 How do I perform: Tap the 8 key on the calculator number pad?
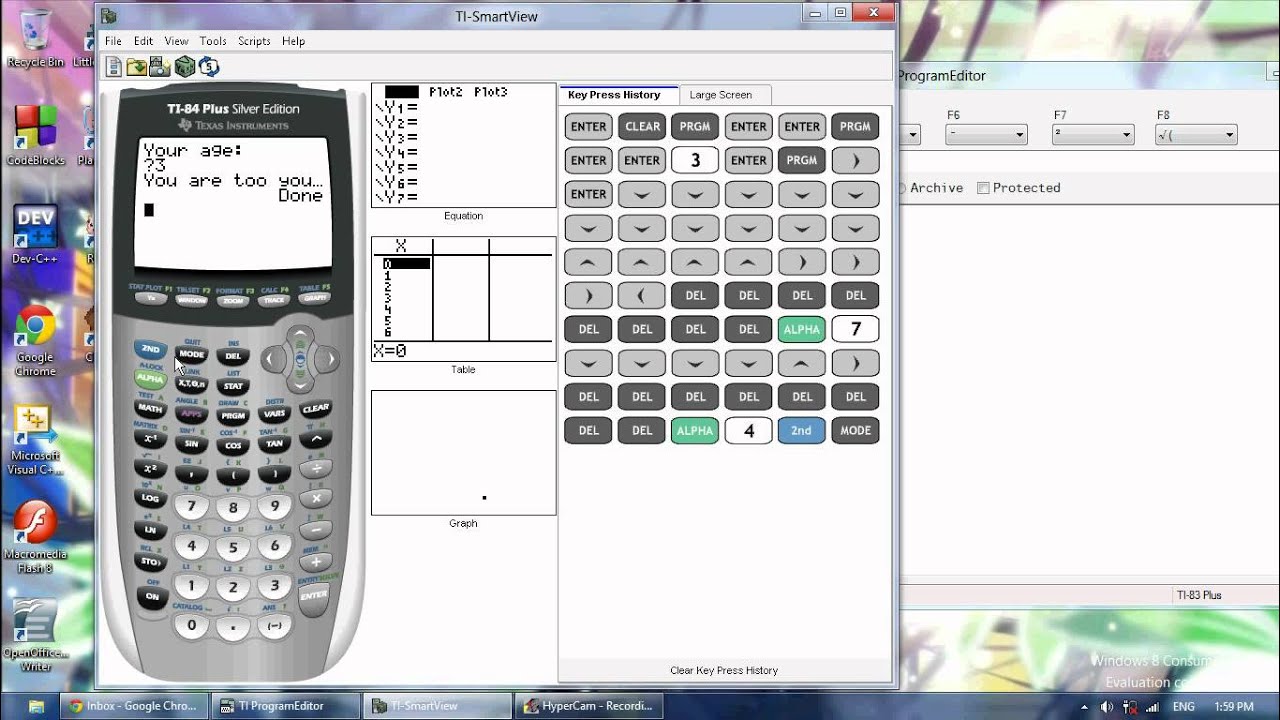point(233,508)
